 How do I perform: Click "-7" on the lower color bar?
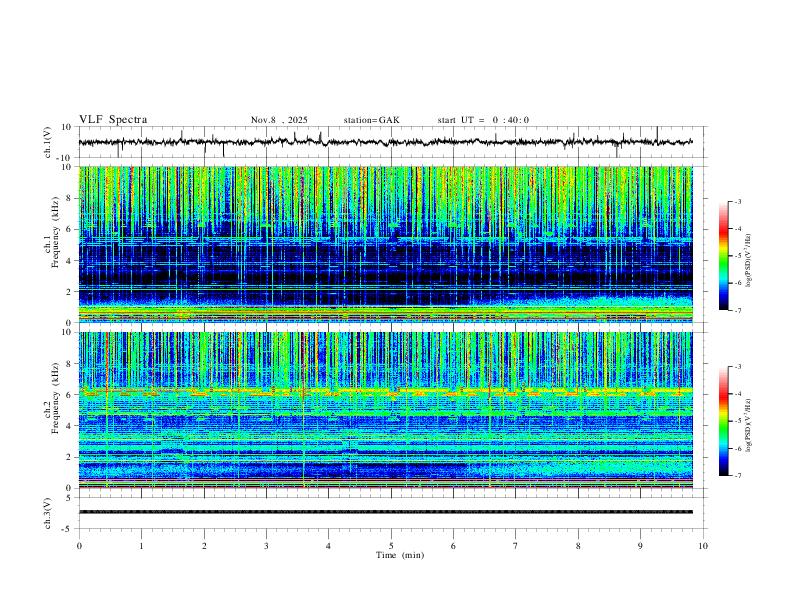tap(737, 476)
